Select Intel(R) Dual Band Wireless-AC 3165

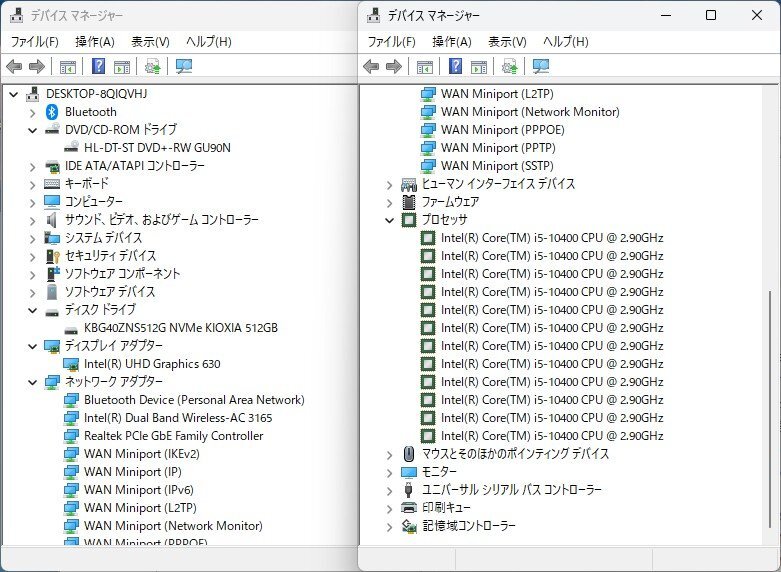178,418
